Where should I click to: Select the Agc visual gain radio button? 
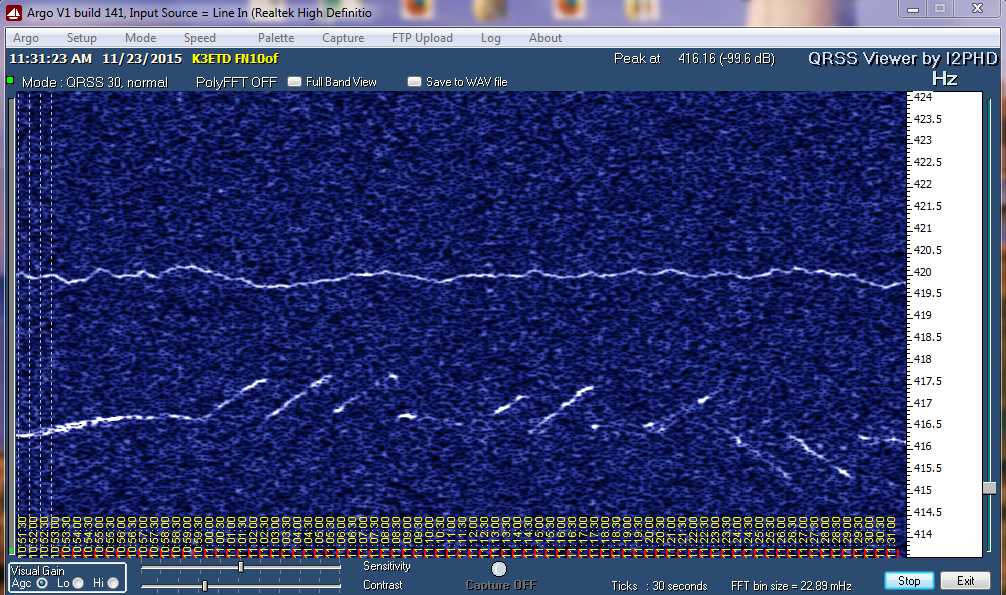tap(42, 582)
